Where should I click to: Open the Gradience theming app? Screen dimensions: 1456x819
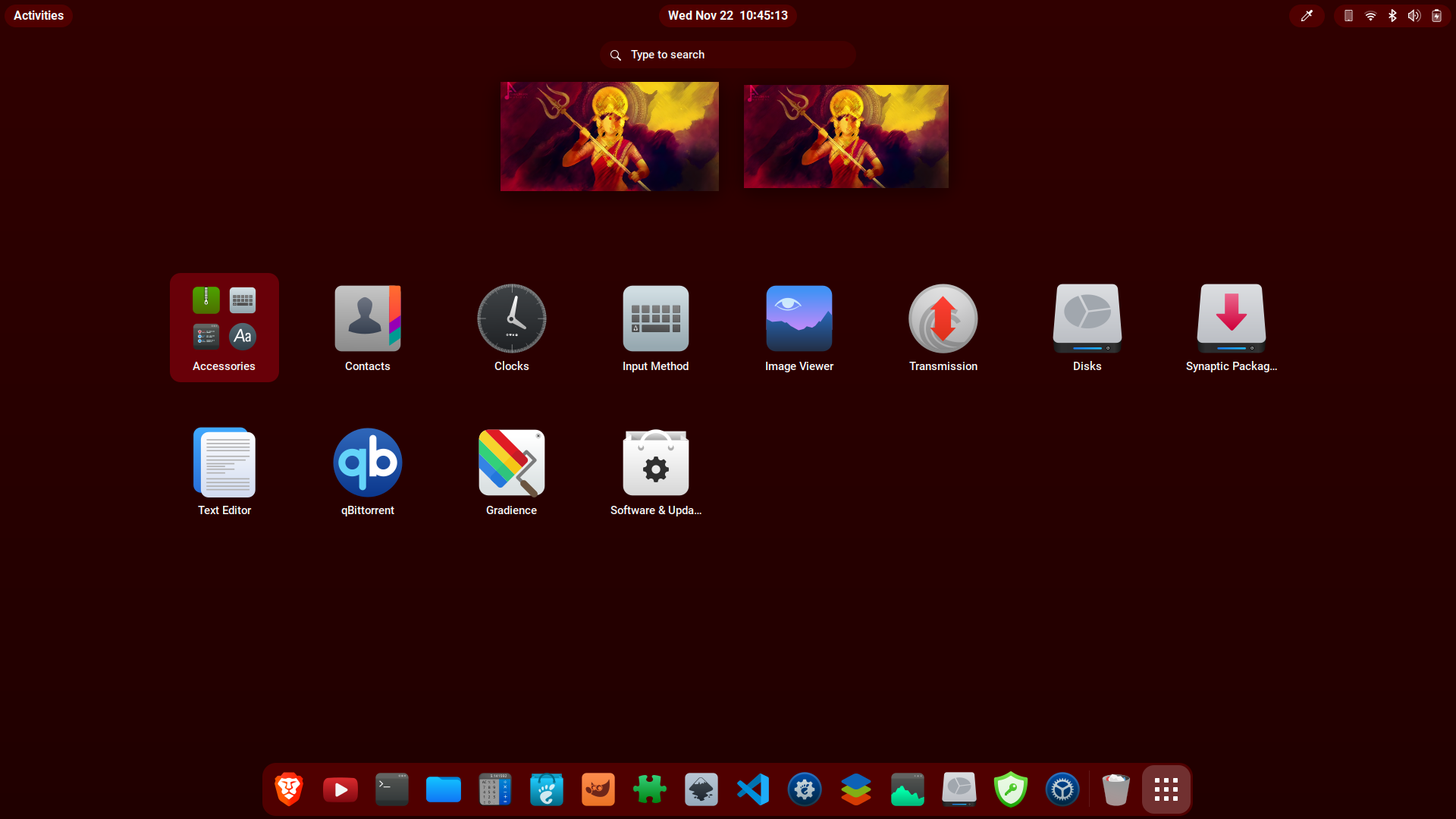(512, 472)
